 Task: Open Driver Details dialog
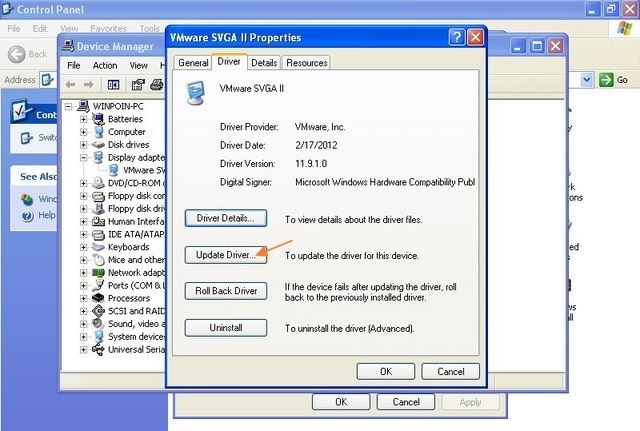(x=226, y=218)
